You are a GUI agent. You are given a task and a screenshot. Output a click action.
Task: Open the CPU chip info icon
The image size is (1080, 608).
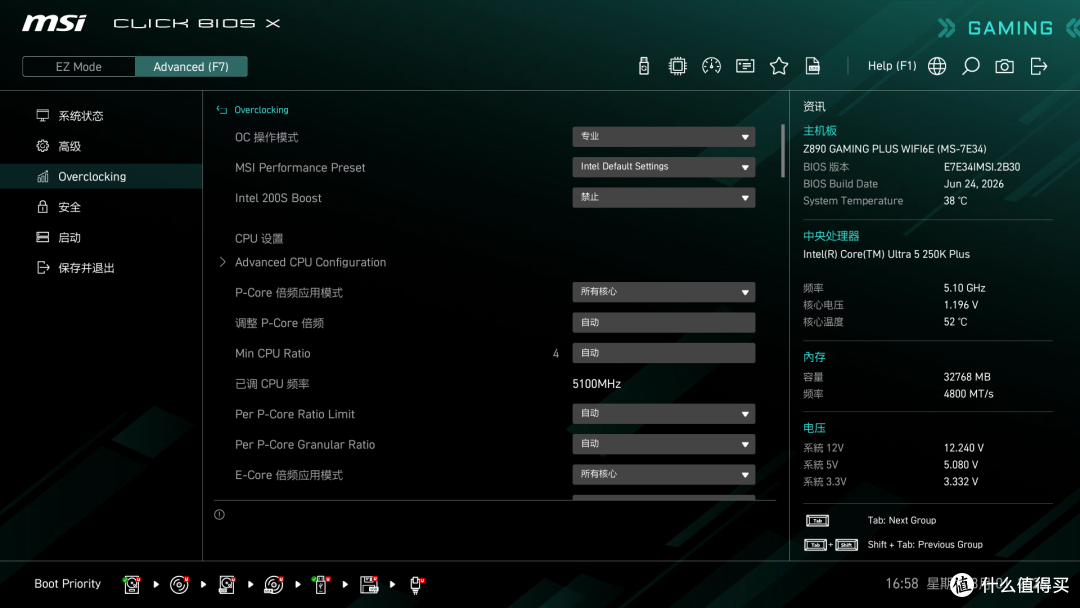[677, 66]
